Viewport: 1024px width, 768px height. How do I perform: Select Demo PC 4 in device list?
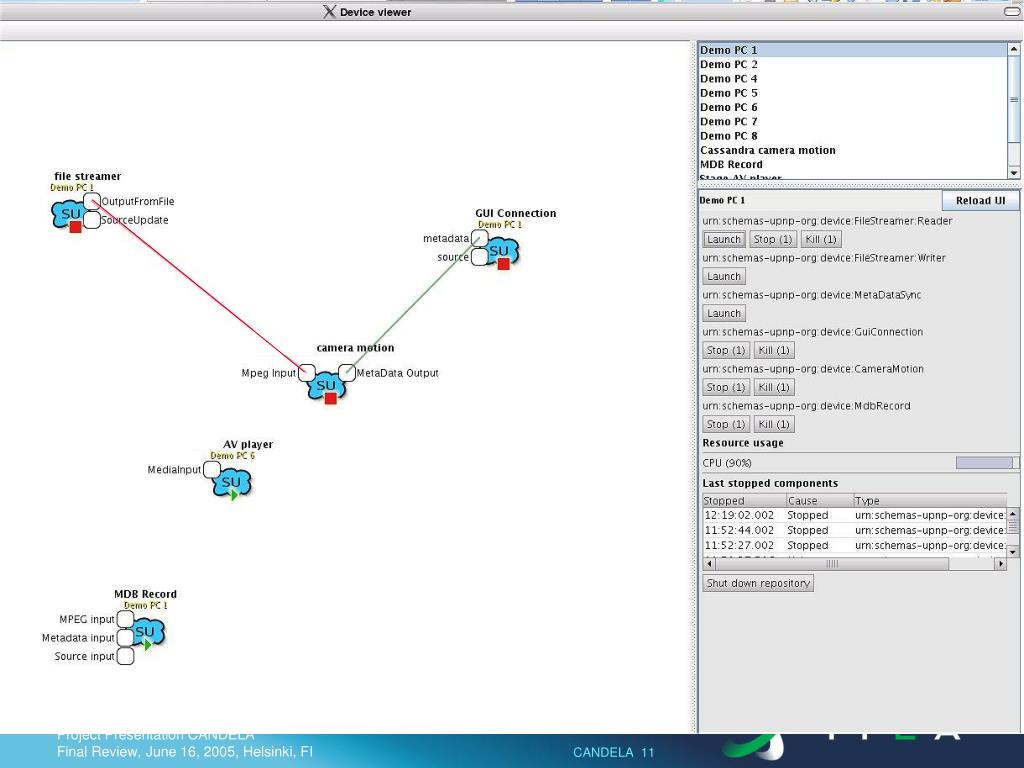[x=853, y=79]
